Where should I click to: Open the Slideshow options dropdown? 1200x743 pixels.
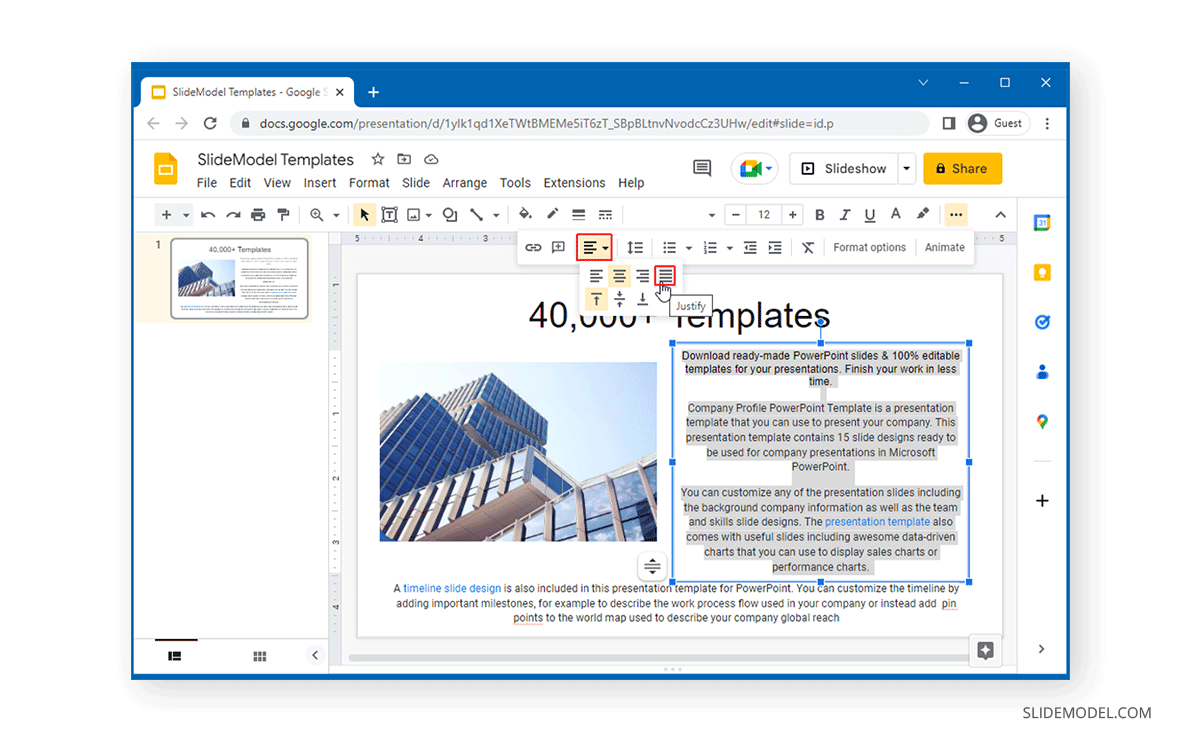(x=904, y=168)
